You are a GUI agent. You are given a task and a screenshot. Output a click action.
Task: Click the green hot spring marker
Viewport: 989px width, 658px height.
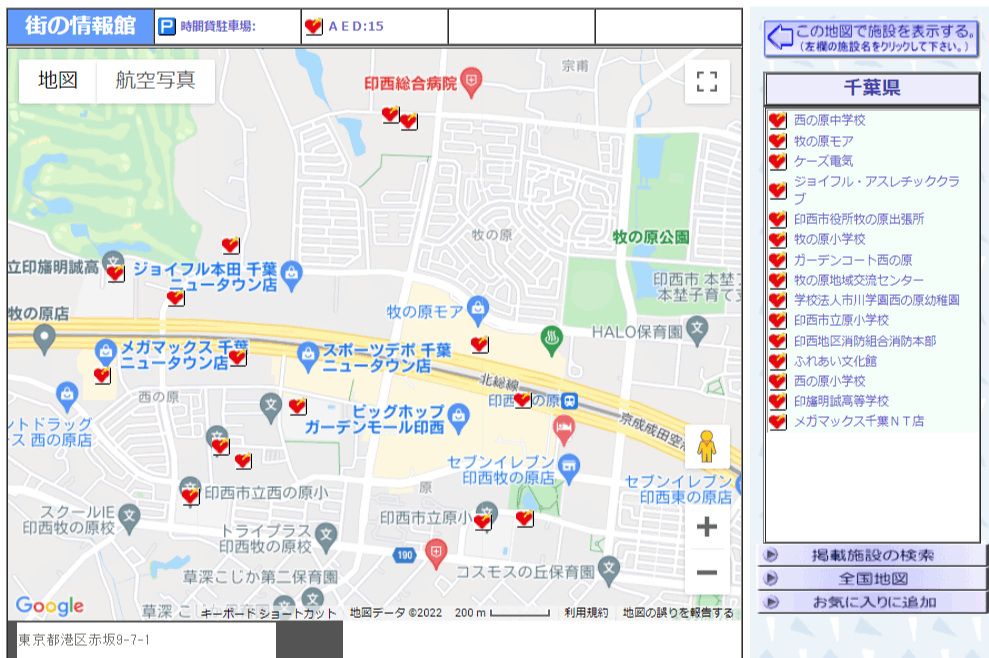(x=552, y=341)
